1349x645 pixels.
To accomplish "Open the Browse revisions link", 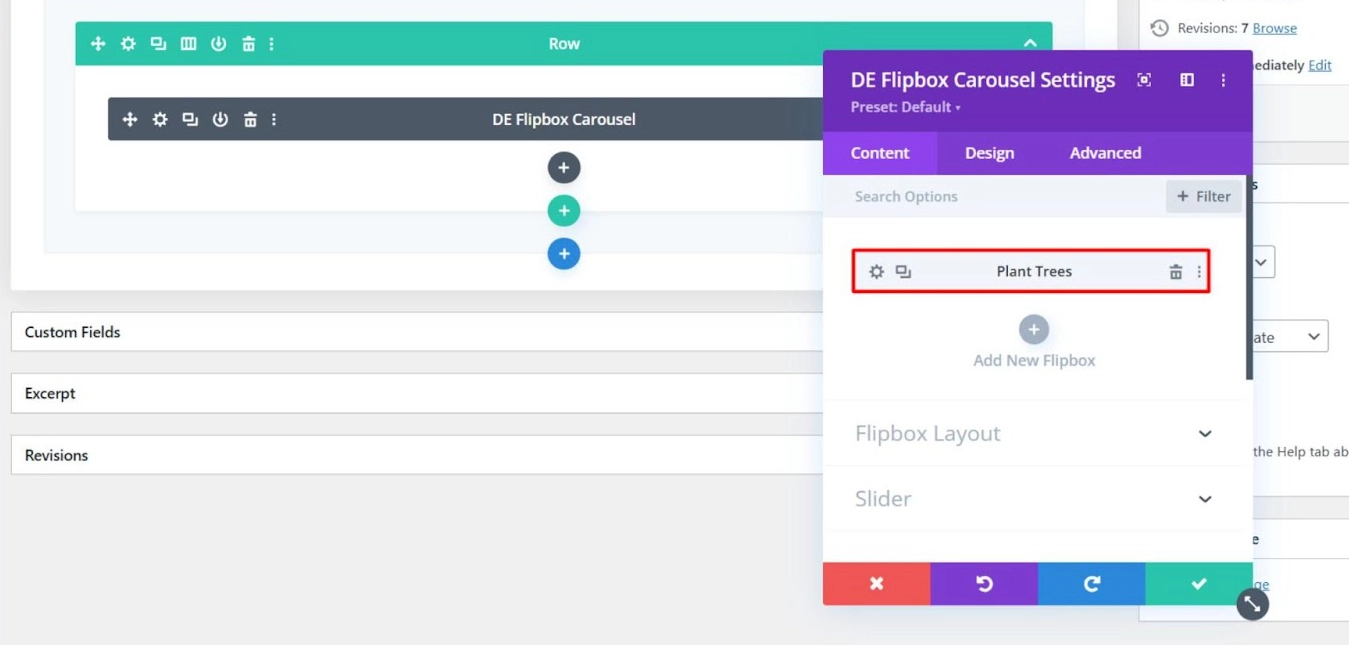I will [1275, 28].
